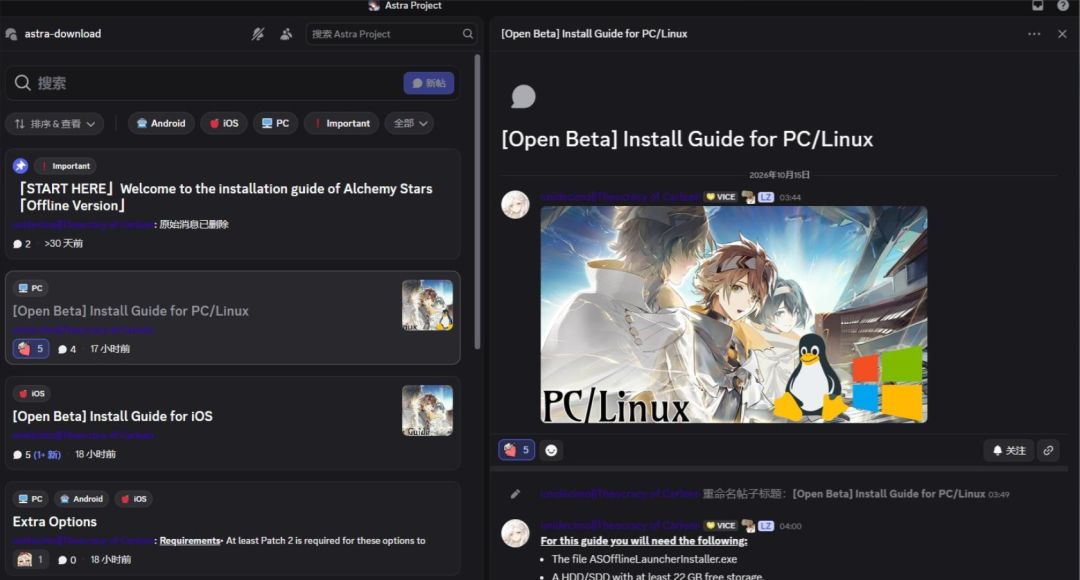Click the speech bubble thread icon

pyautogui.click(x=523, y=96)
